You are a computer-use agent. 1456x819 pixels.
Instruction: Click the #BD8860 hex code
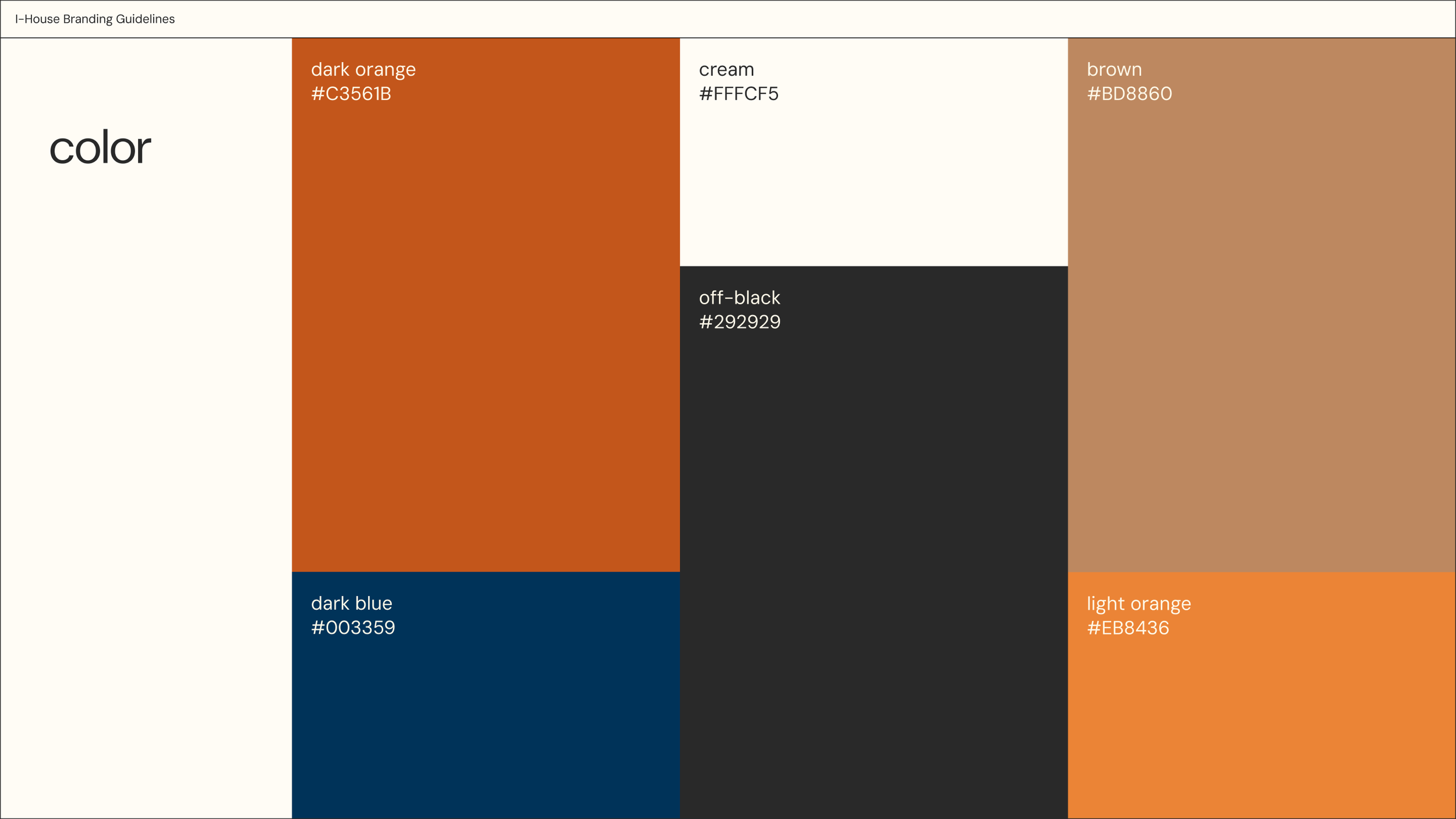coord(1129,94)
